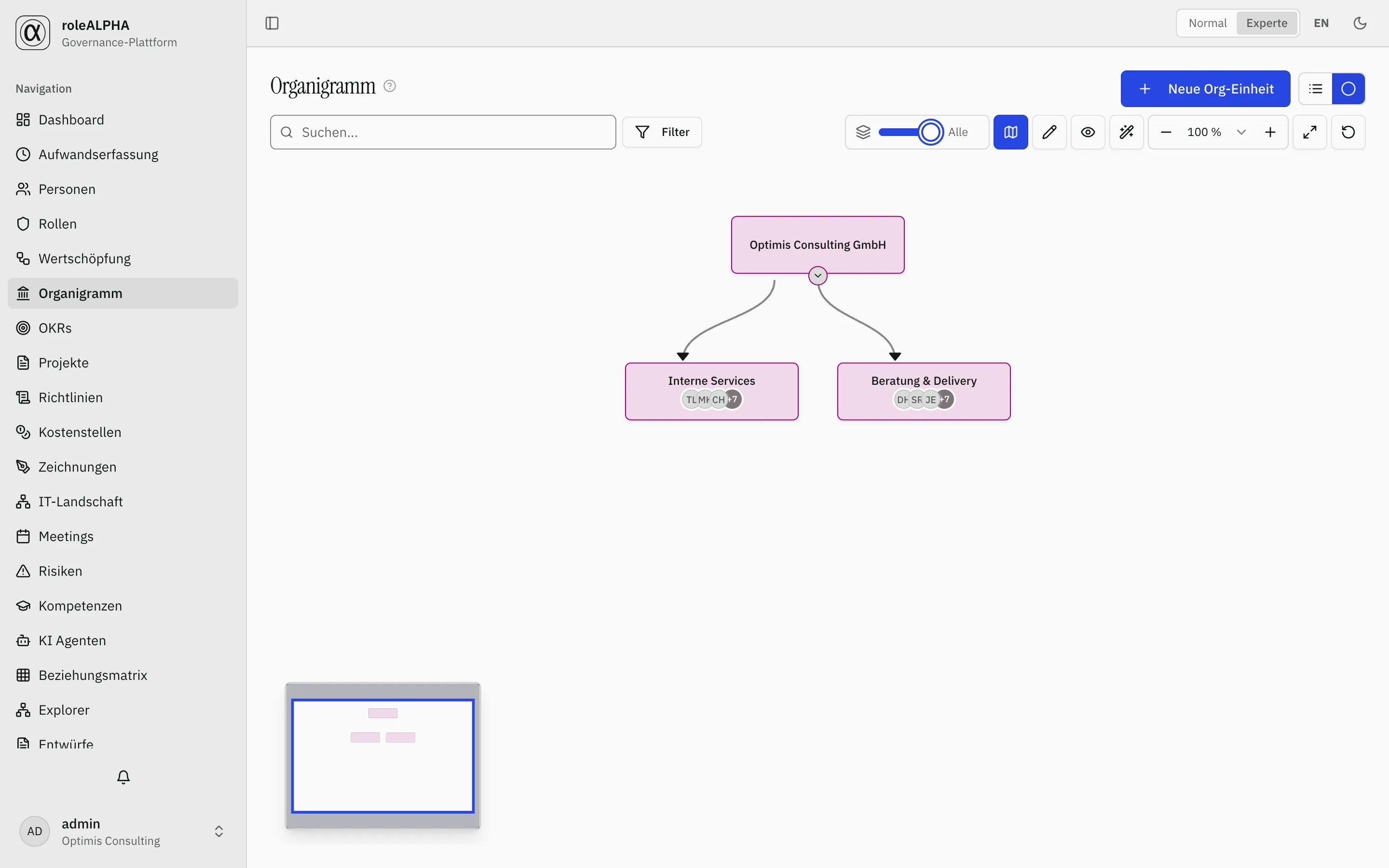Select the Interne Services node
The height and width of the screenshot is (868, 1389).
[x=712, y=391]
